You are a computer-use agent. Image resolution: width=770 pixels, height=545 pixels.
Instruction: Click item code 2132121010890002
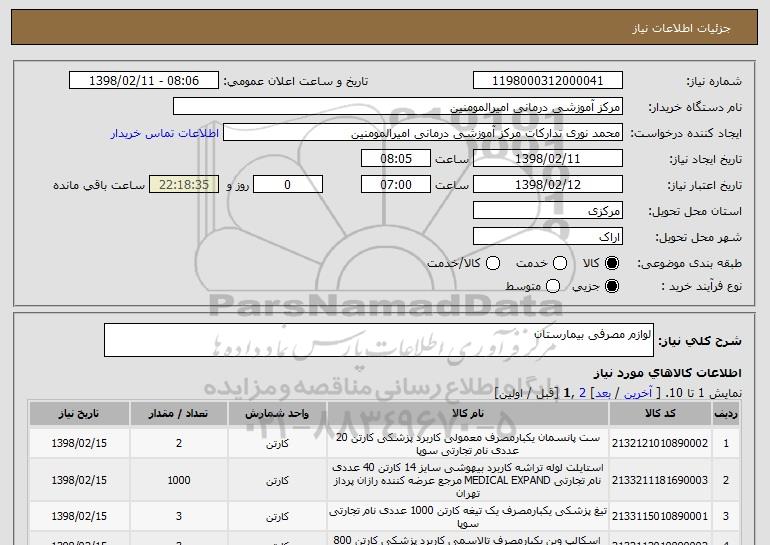tap(660, 443)
